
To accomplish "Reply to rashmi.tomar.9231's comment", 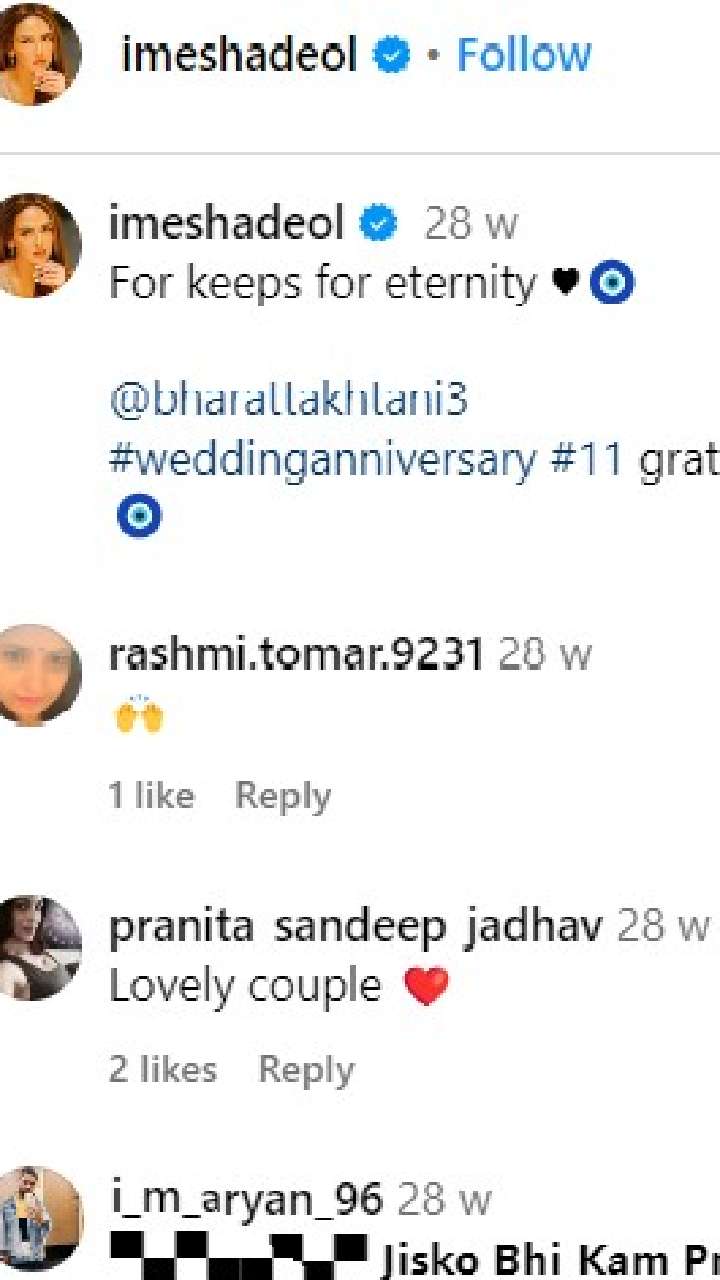I will [282, 796].
